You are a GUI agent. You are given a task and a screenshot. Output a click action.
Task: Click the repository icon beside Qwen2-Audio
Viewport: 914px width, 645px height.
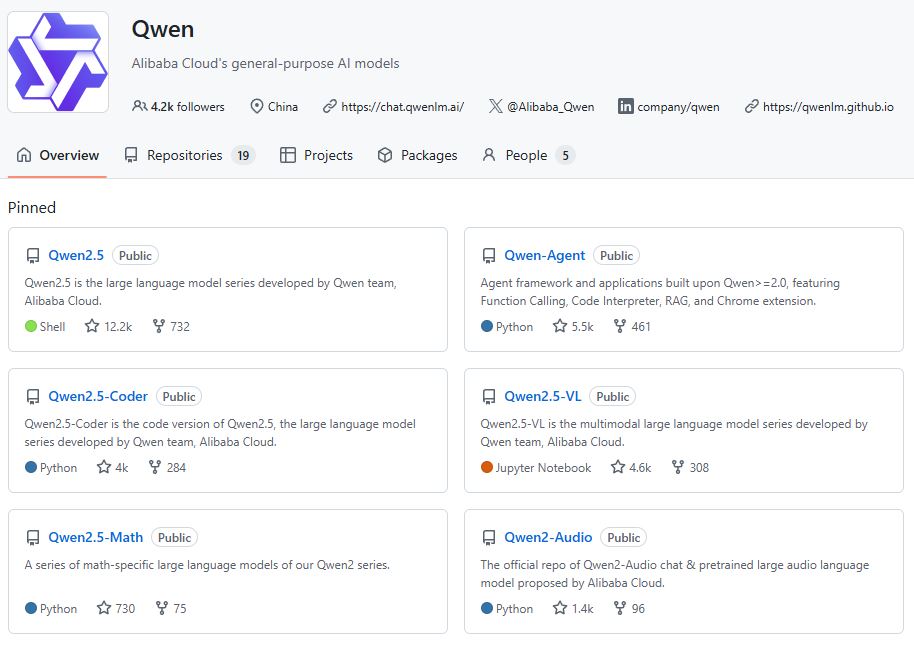[489, 538]
